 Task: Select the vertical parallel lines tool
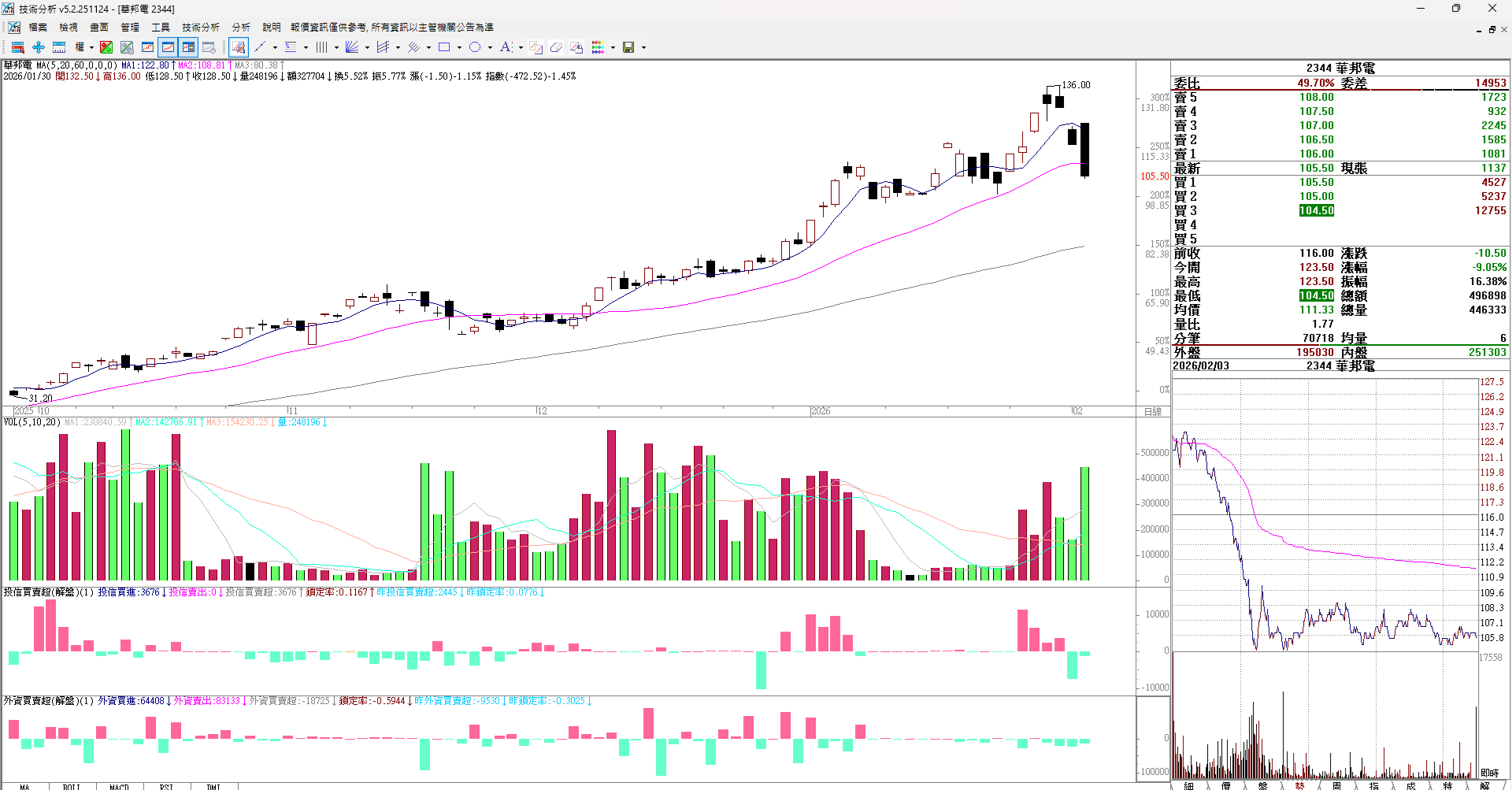point(321,47)
